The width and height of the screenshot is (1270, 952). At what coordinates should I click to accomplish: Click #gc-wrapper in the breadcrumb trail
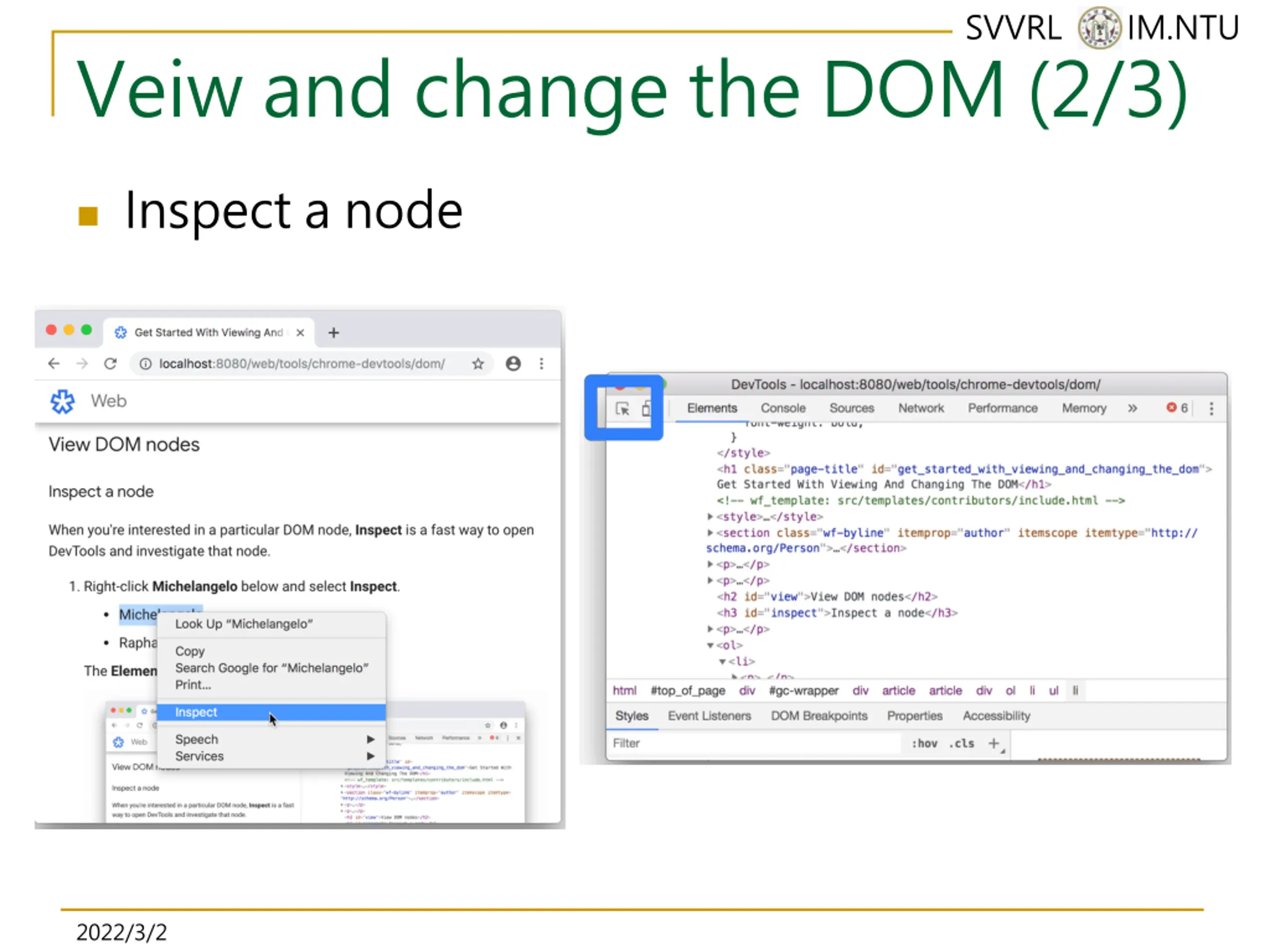pos(803,691)
